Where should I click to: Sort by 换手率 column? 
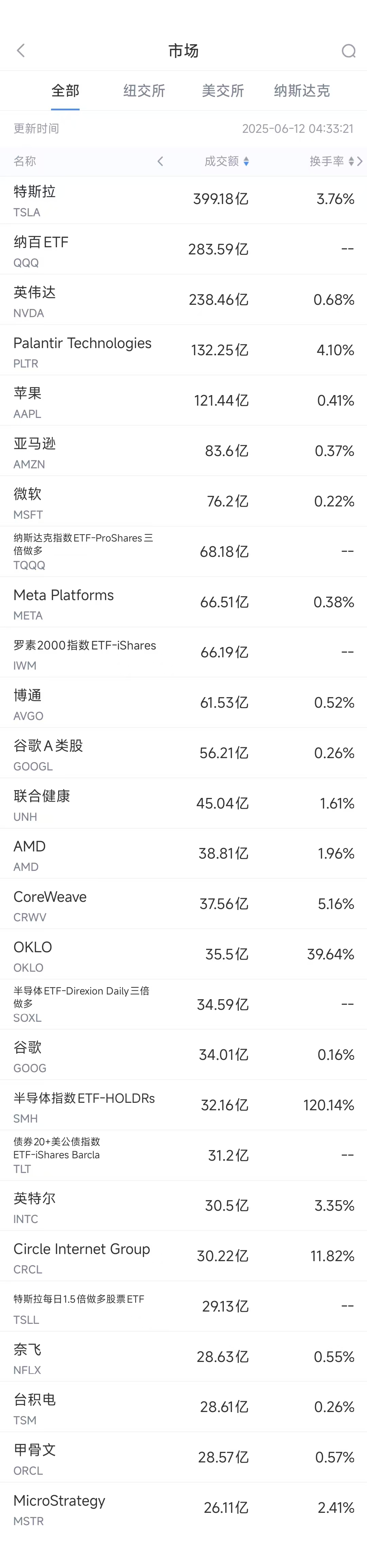pyautogui.click(x=331, y=161)
